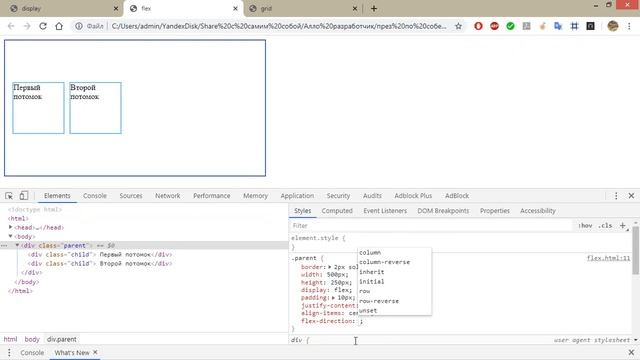
Task: Add a new style rule
Action: click(622, 225)
